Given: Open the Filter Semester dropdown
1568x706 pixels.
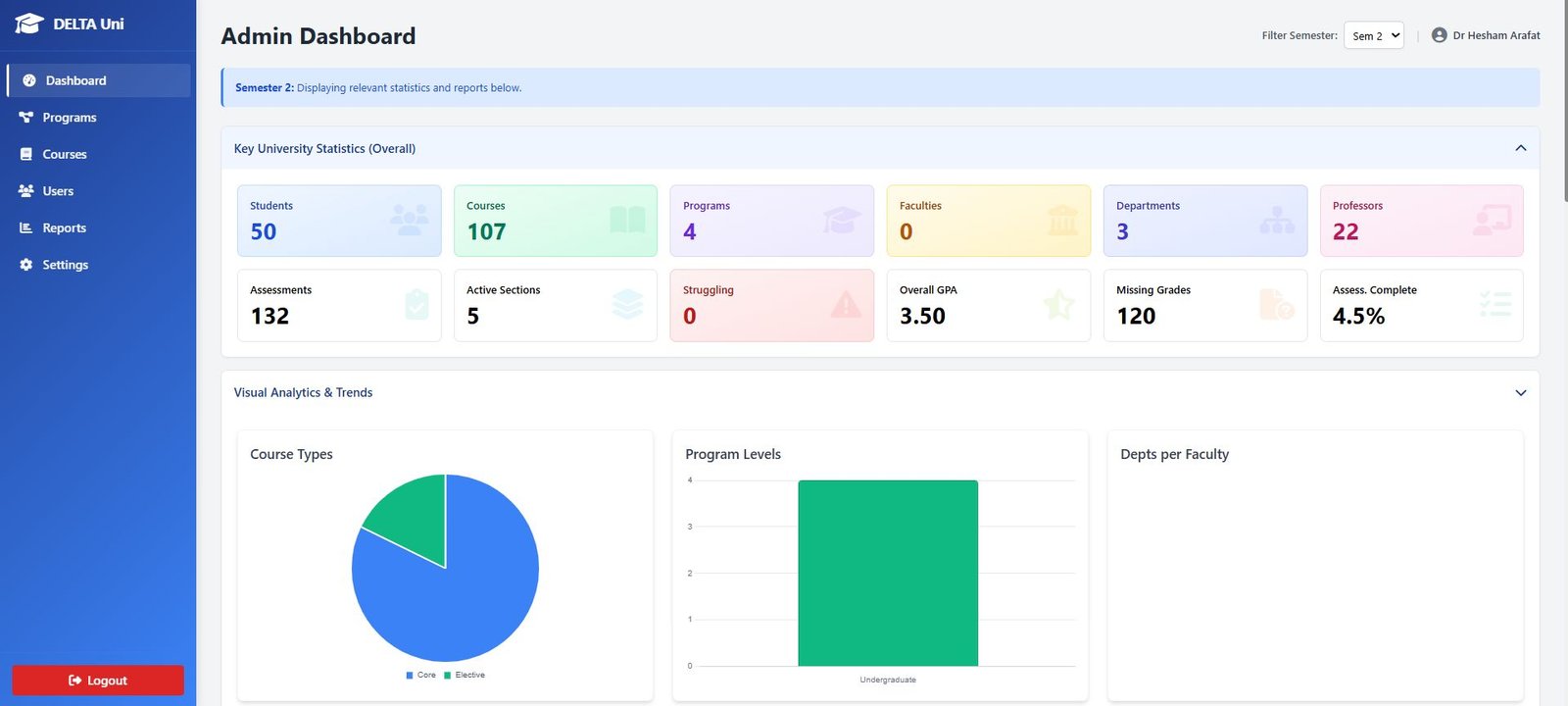Looking at the screenshot, I should point(1373,35).
